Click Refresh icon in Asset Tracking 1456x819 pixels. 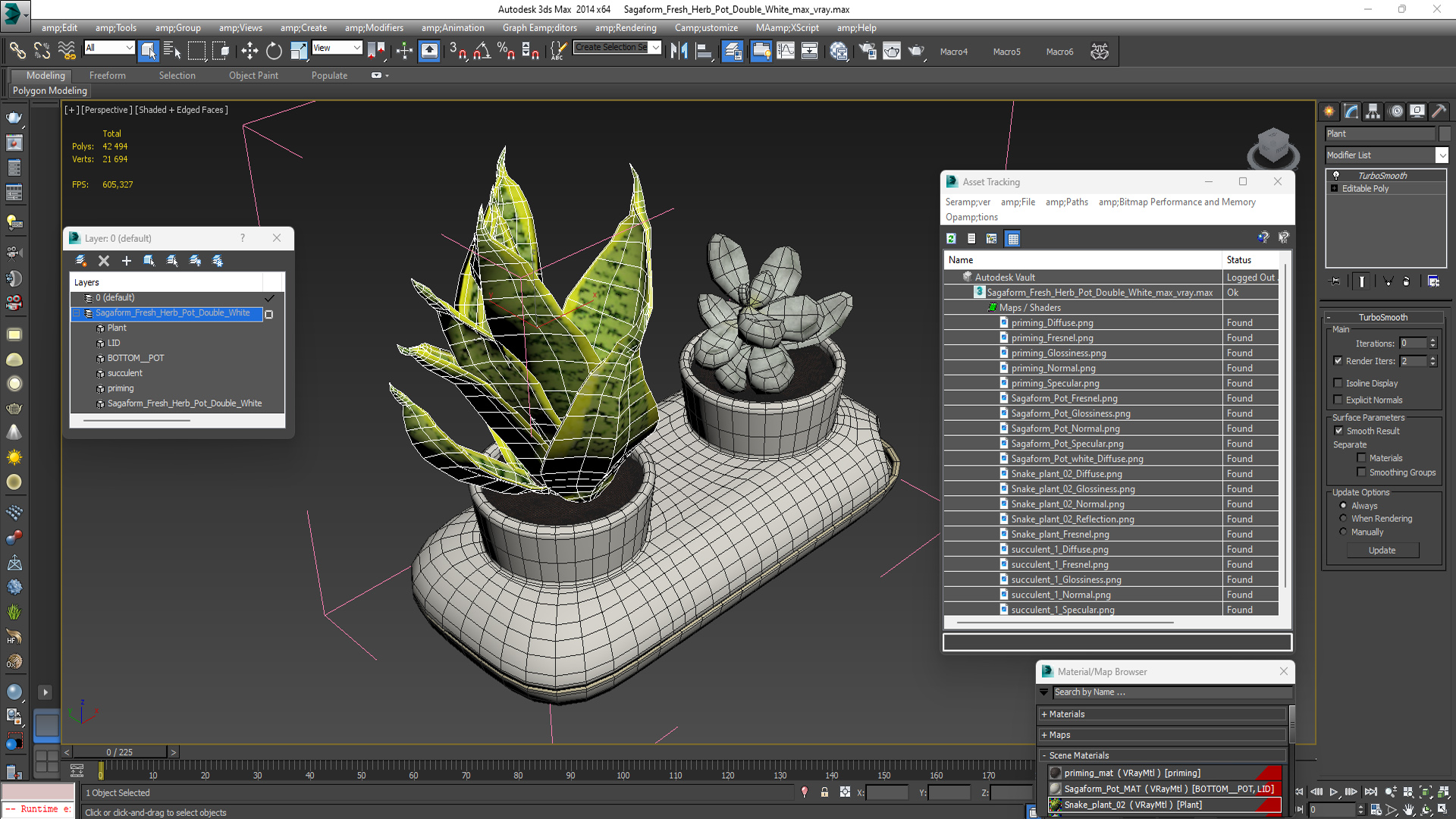point(951,238)
